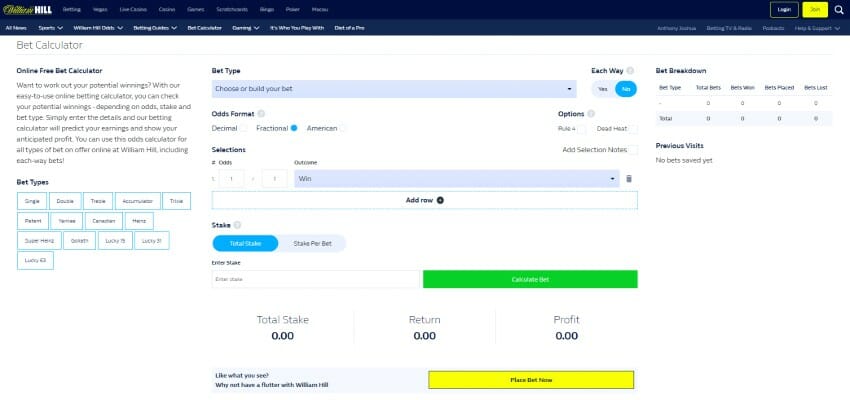Open the Poker top menu item
The width and height of the screenshot is (850, 400).
coord(293,10)
